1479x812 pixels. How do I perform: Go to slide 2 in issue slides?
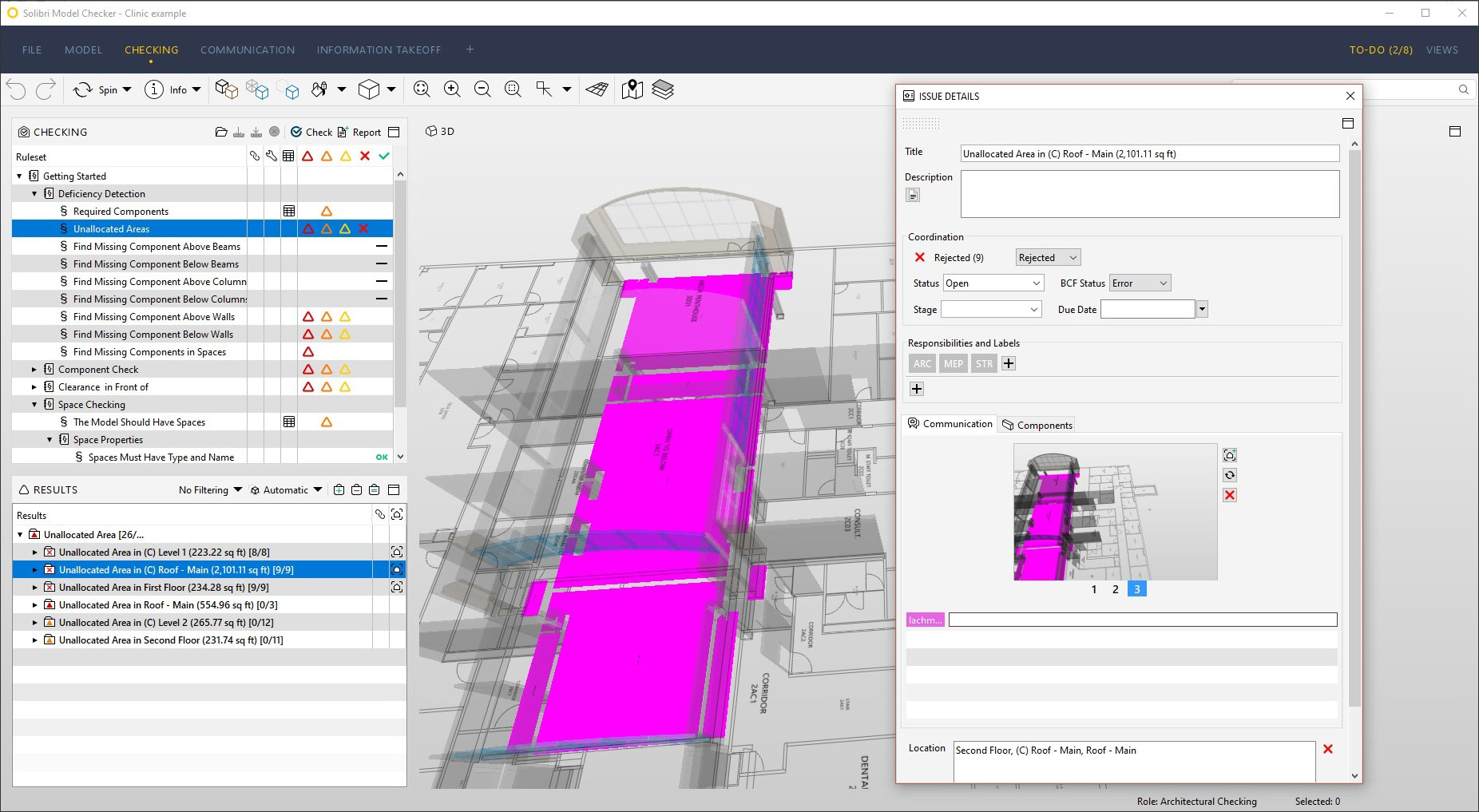1116,589
